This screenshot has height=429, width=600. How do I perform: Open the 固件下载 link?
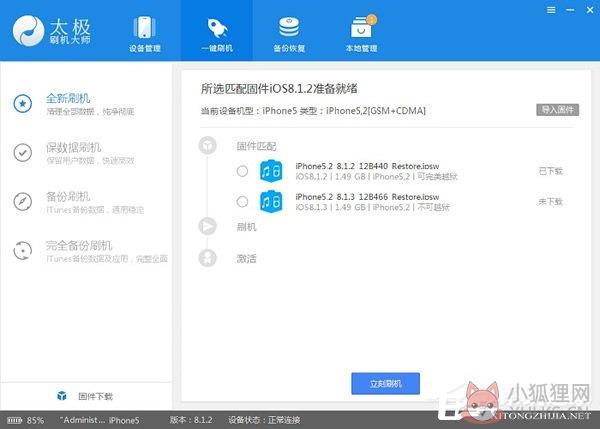(x=96, y=396)
